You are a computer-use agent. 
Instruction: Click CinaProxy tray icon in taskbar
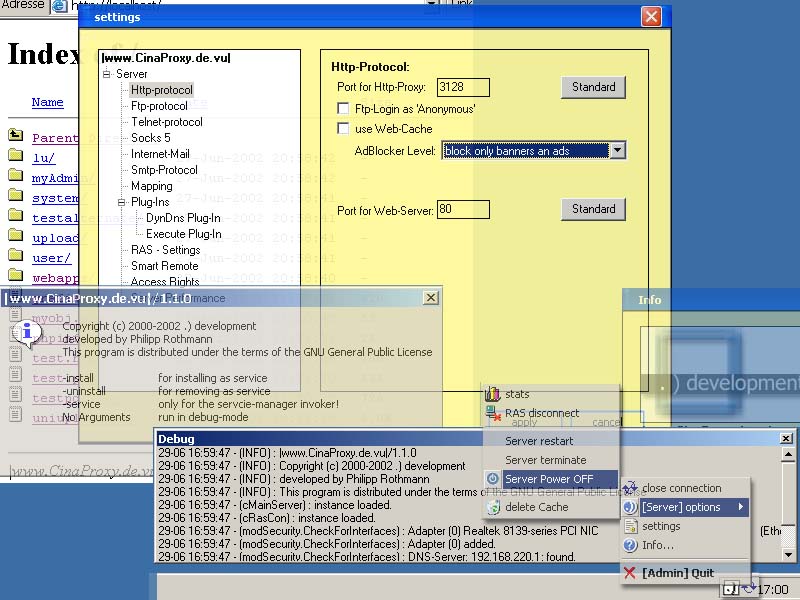(x=732, y=590)
